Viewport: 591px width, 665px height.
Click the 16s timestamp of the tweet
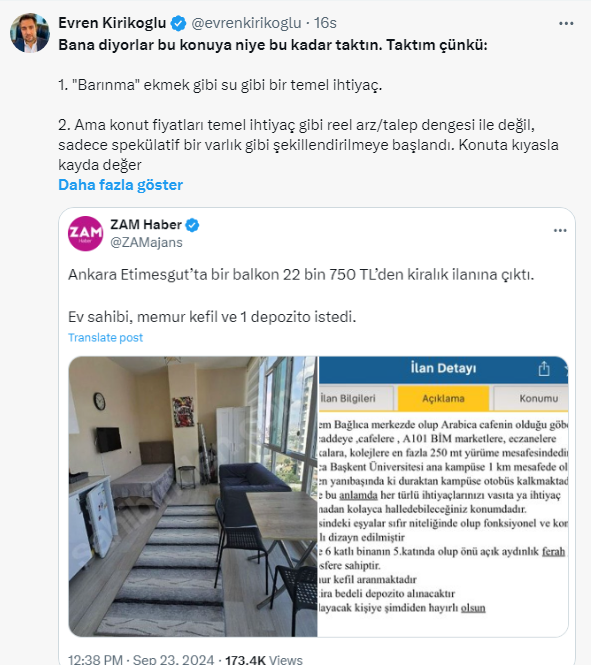(x=325, y=23)
